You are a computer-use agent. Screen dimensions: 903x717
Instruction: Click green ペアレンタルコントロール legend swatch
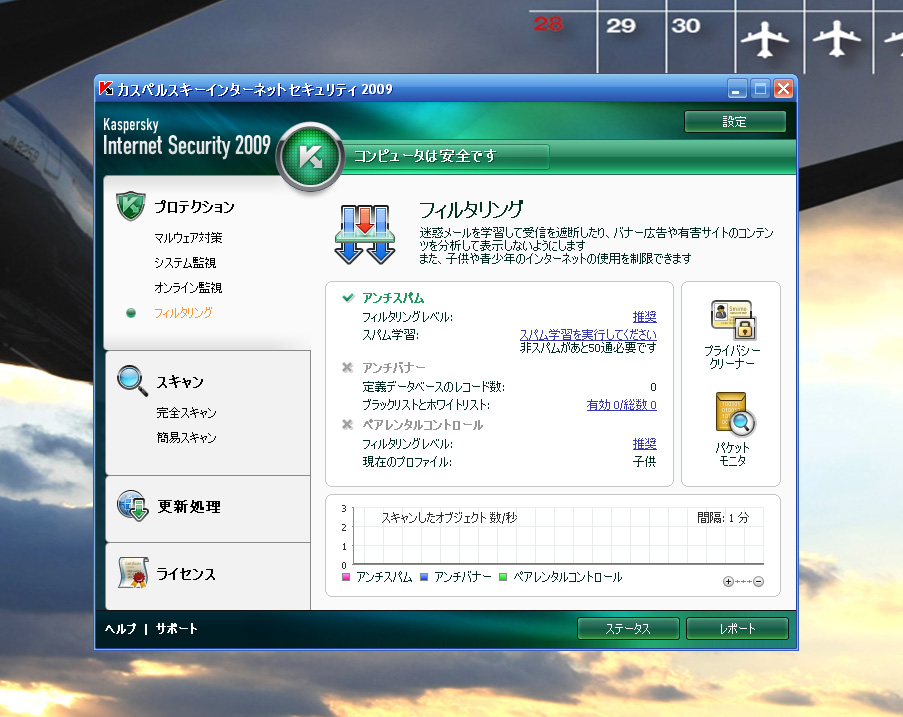click(503, 576)
